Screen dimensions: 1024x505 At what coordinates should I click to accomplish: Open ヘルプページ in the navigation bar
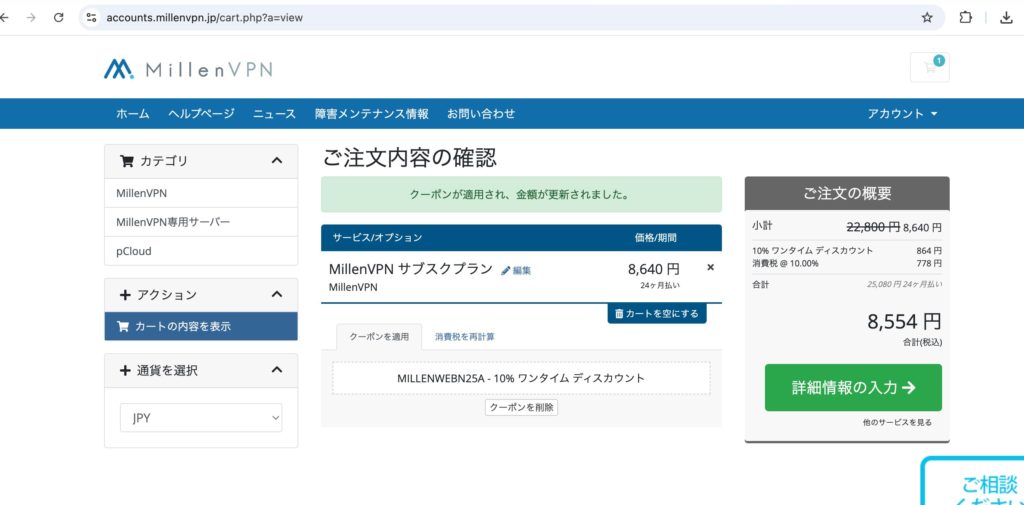coord(201,114)
